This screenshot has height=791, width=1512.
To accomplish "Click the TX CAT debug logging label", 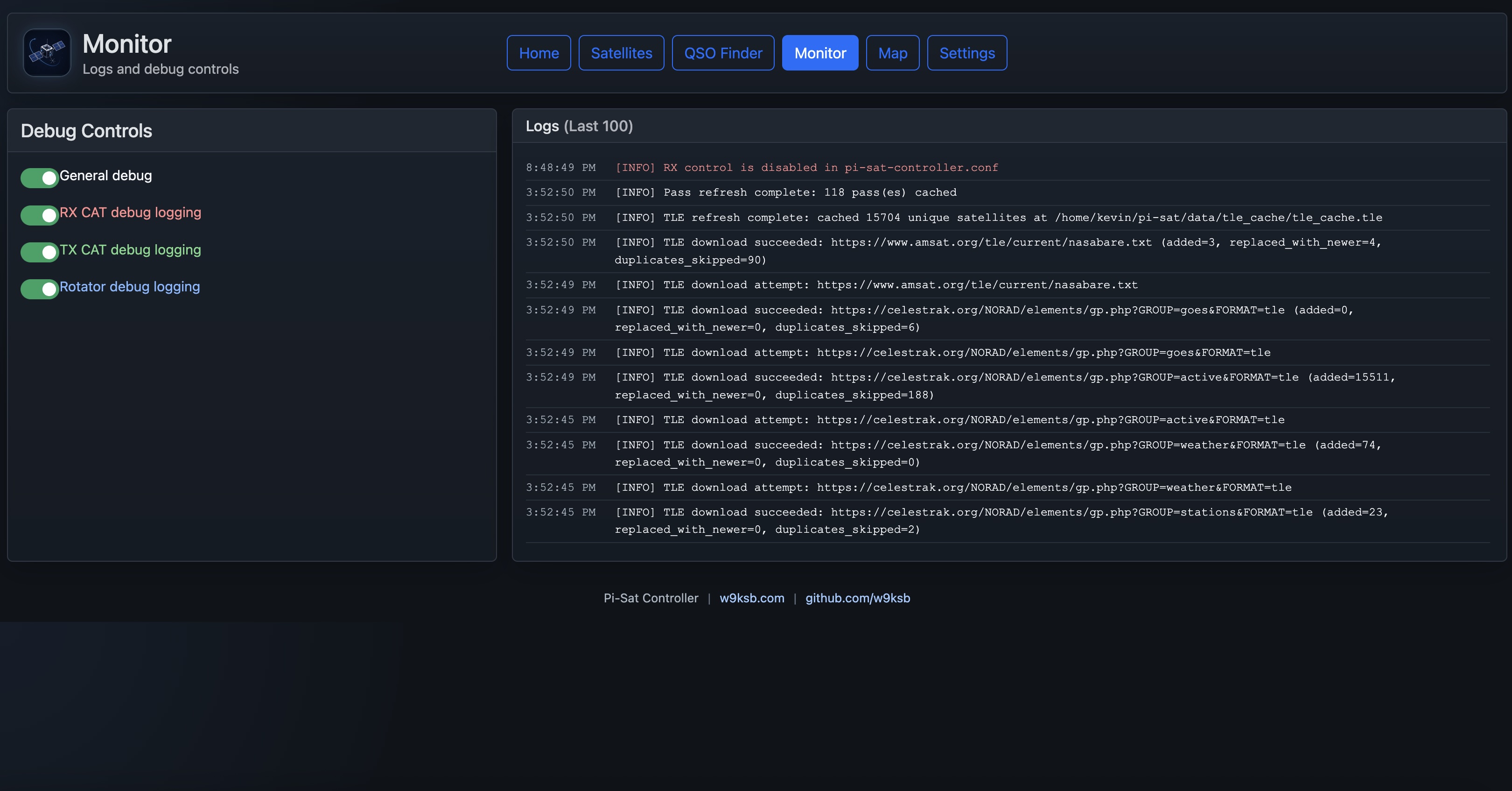I will (130, 249).
